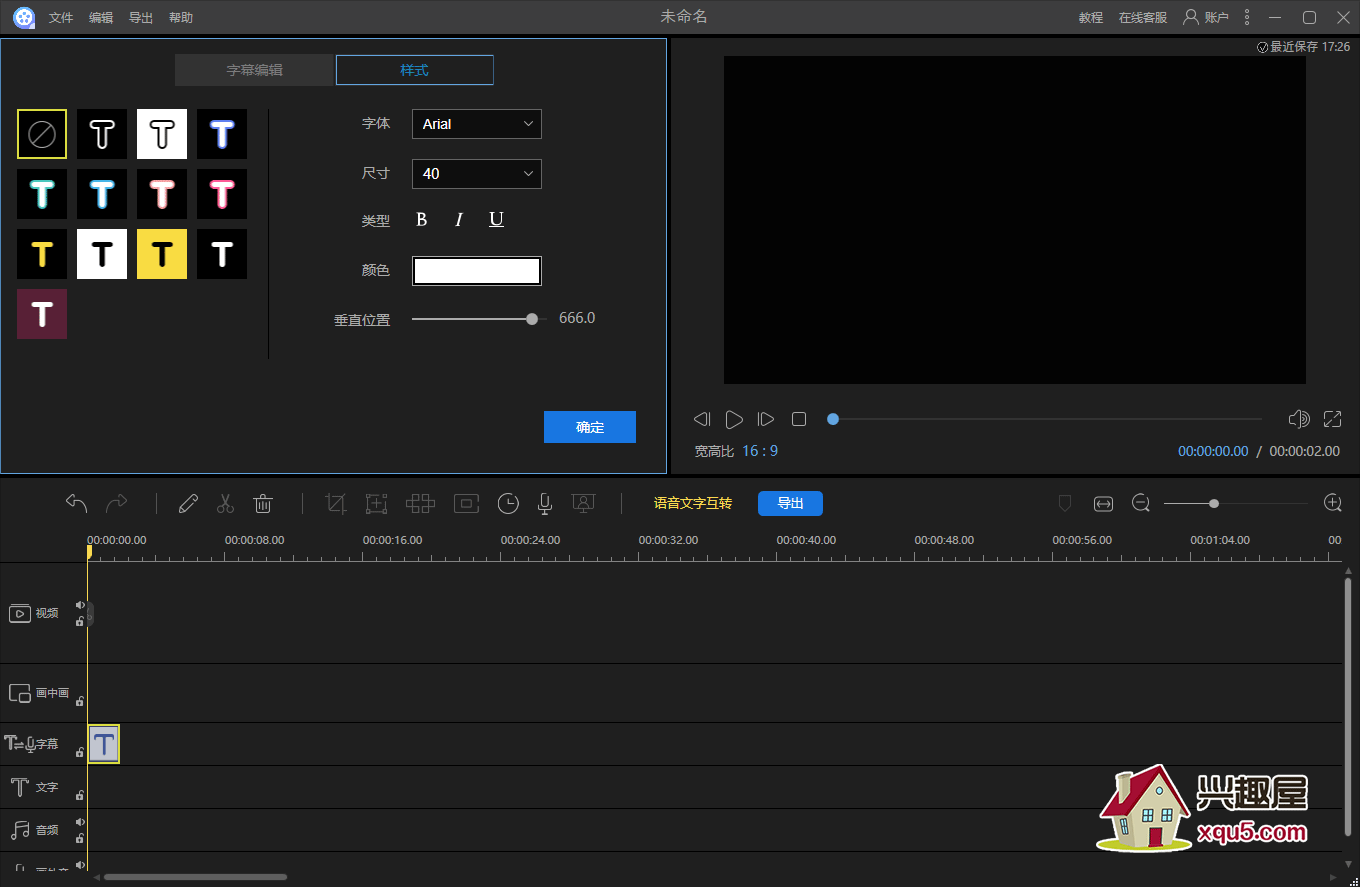The height and width of the screenshot is (887, 1360).
Task: Click the redo arrow icon
Action: [117, 503]
